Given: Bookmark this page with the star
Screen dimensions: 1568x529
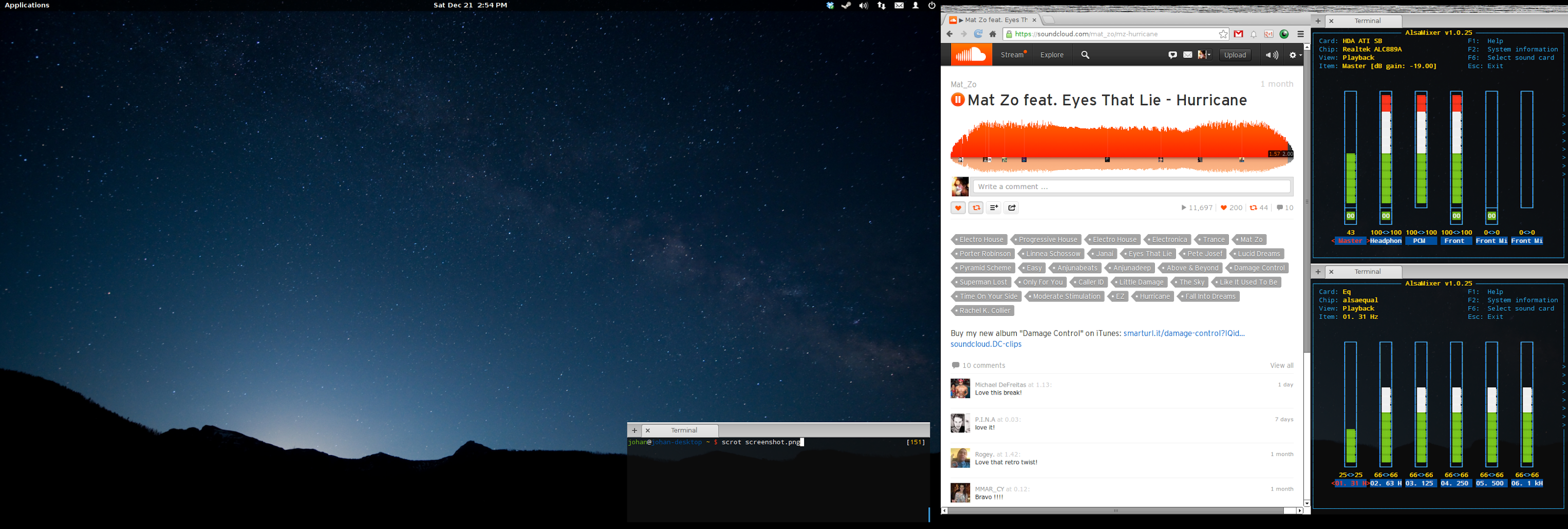Looking at the screenshot, I should point(1223,34).
